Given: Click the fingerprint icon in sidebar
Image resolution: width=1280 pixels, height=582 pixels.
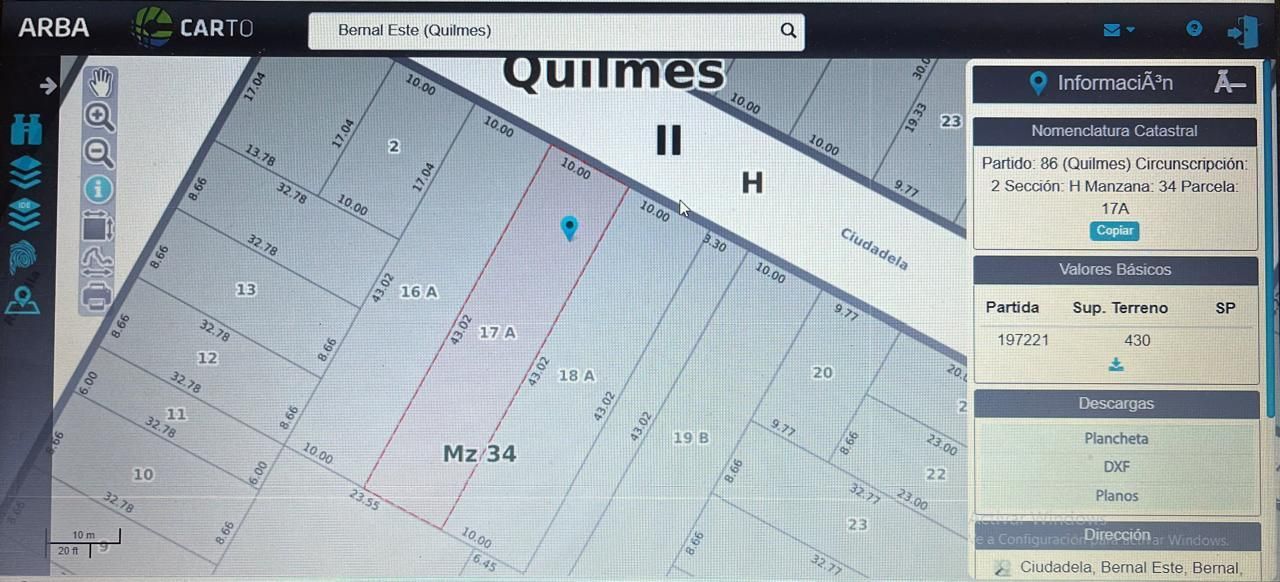Looking at the screenshot, I should 23,257.
